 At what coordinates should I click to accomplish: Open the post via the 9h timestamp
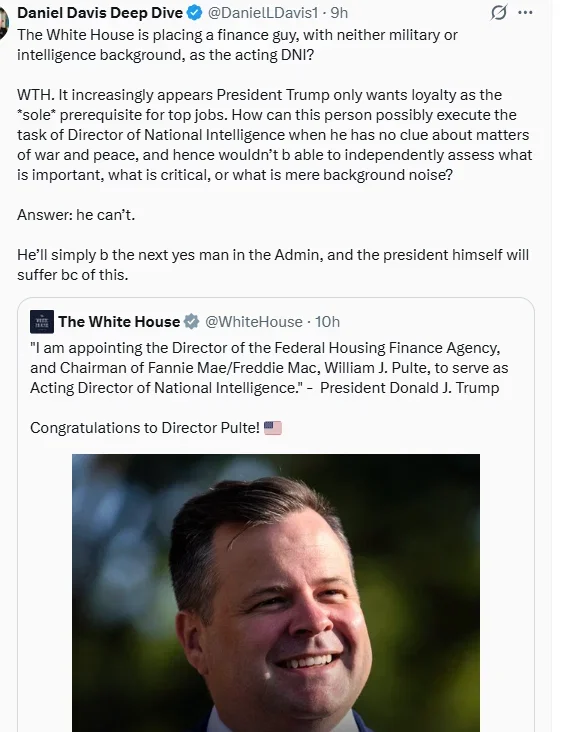pyautogui.click(x=339, y=13)
